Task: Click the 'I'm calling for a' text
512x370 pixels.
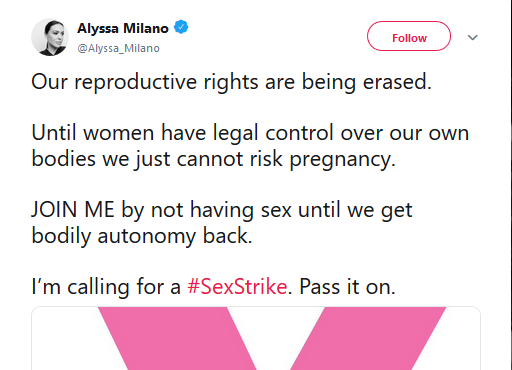Action: pyautogui.click(x=106, y=286)
